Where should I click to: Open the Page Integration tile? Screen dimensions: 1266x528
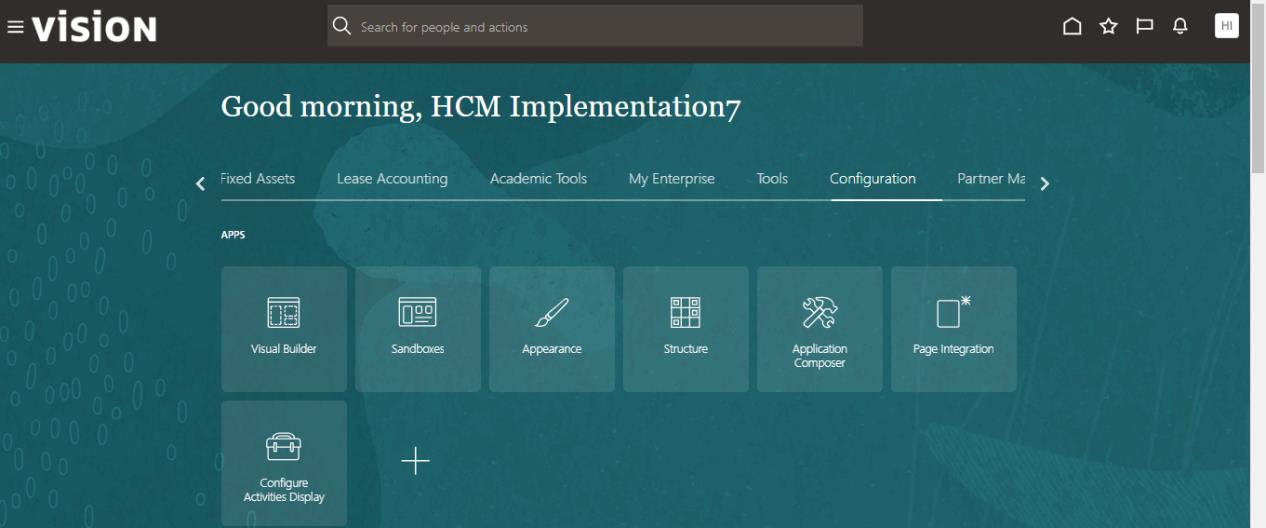click(x=954, y=328)
